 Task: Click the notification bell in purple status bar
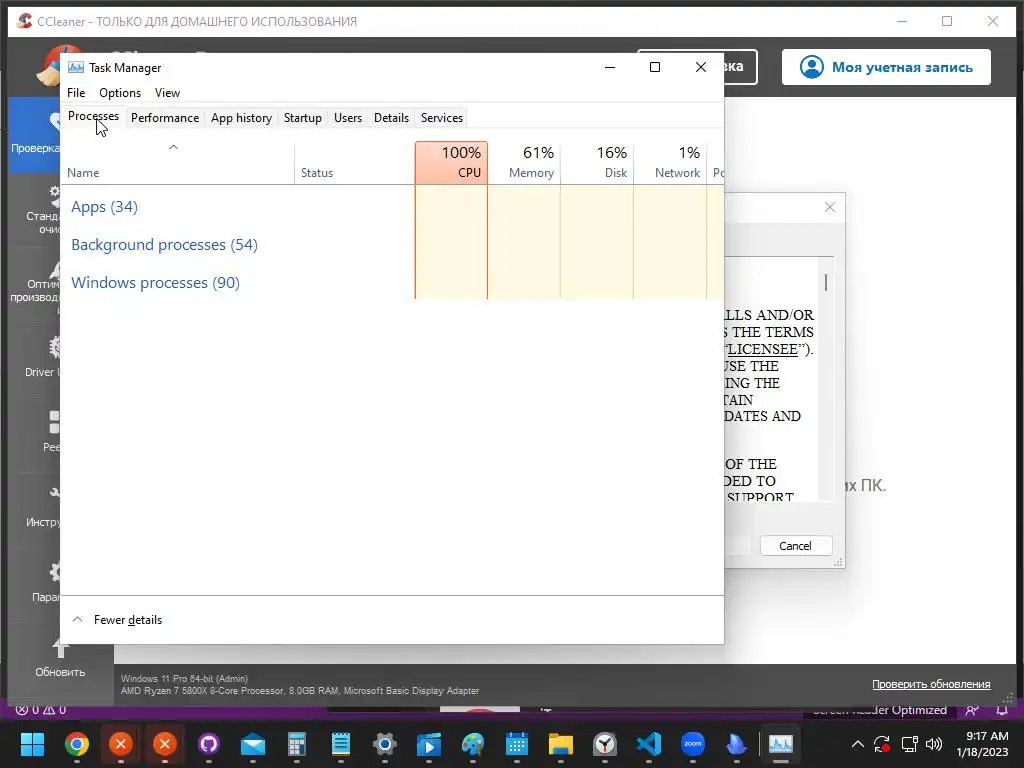tap(1002, 710)
